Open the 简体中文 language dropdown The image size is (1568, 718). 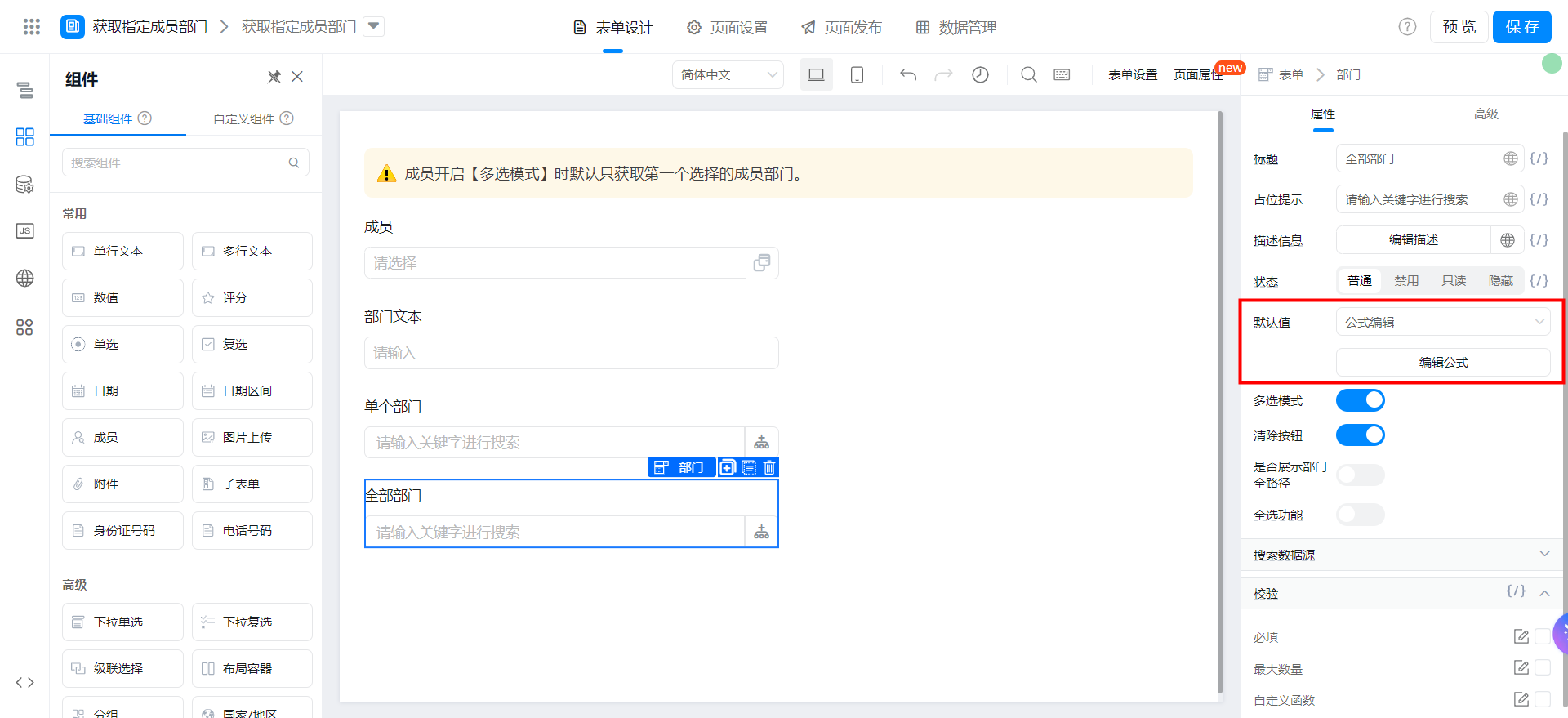click(728, 74)
